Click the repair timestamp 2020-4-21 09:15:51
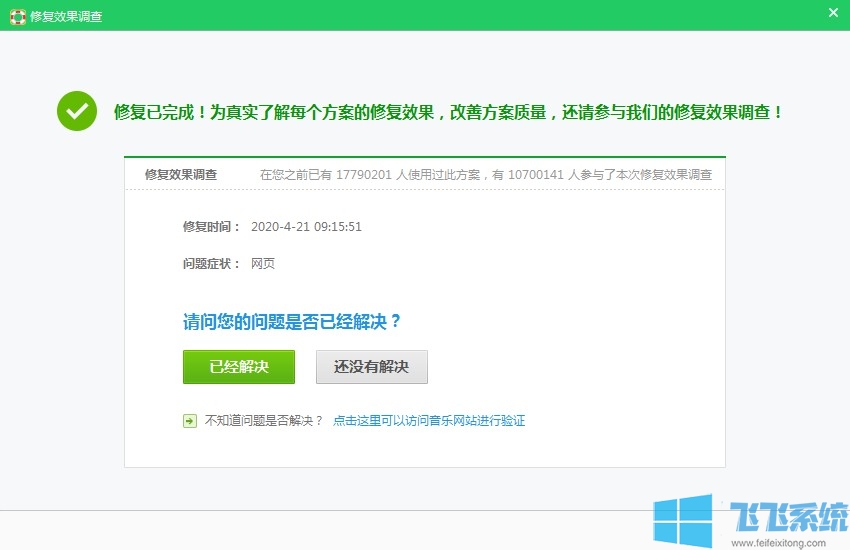 point(307,227)
